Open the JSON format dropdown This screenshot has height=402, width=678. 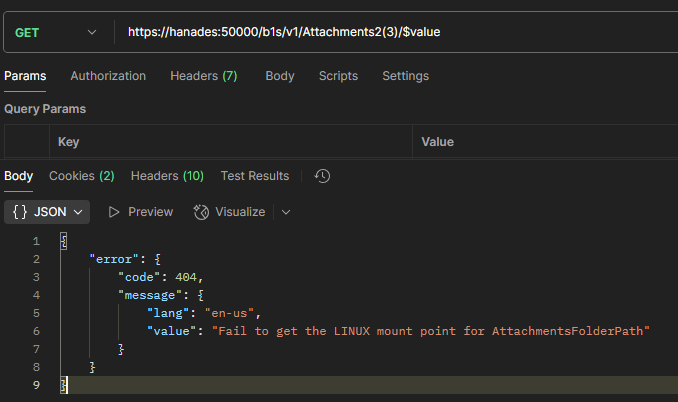[47, 212]
